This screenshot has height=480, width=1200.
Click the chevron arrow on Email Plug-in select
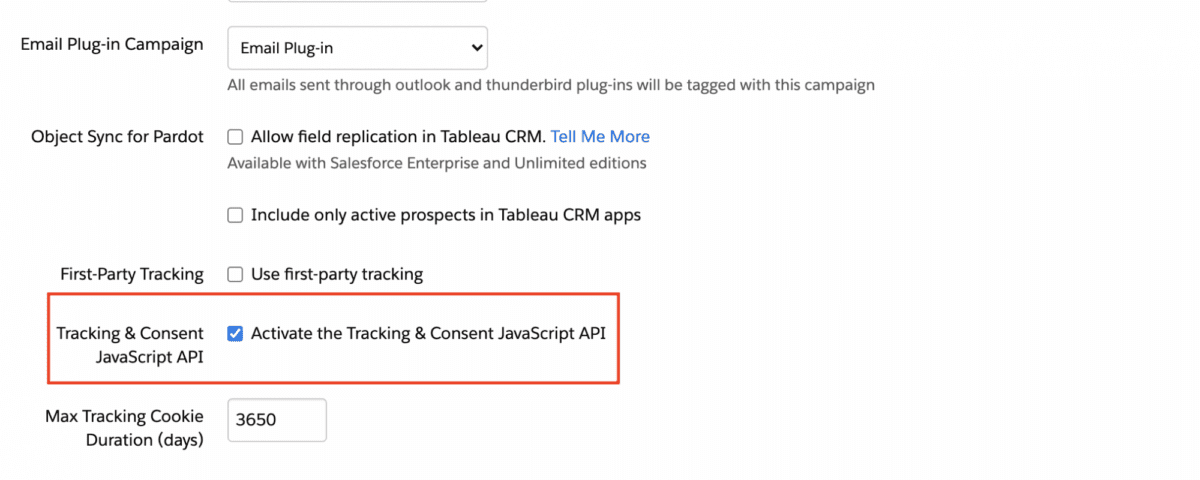[x=475, y=48]
